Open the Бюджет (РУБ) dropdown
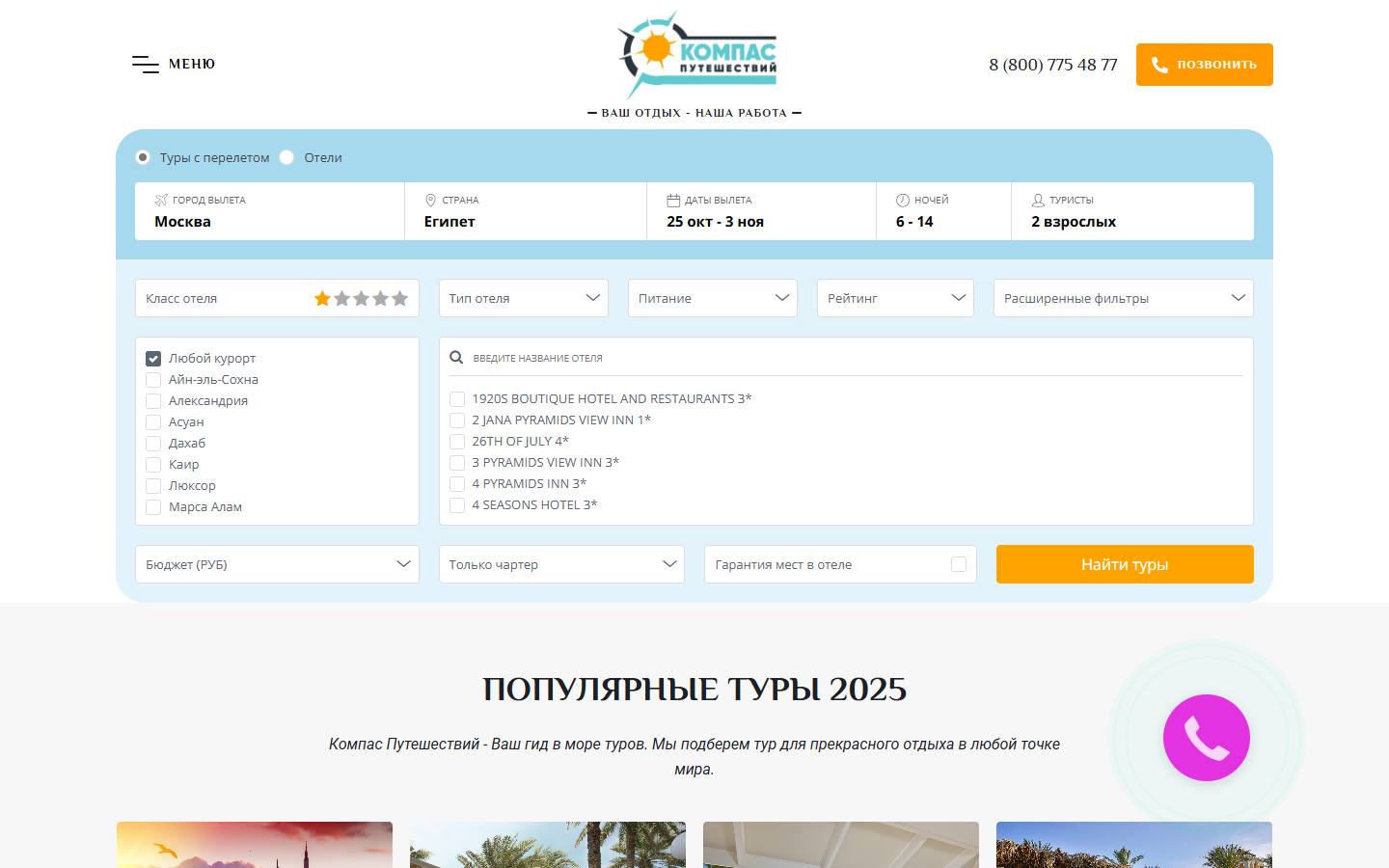 (277, 564)
